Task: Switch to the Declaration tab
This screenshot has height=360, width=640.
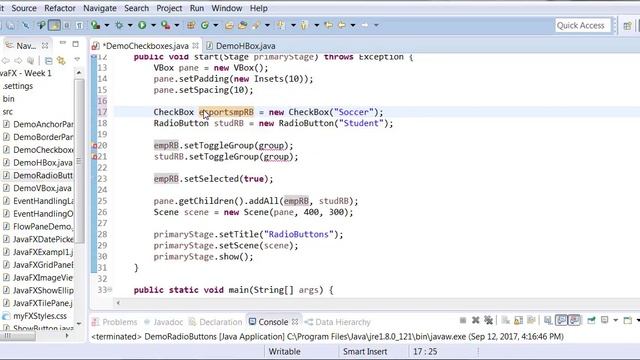Action: [x=220, y=322]
